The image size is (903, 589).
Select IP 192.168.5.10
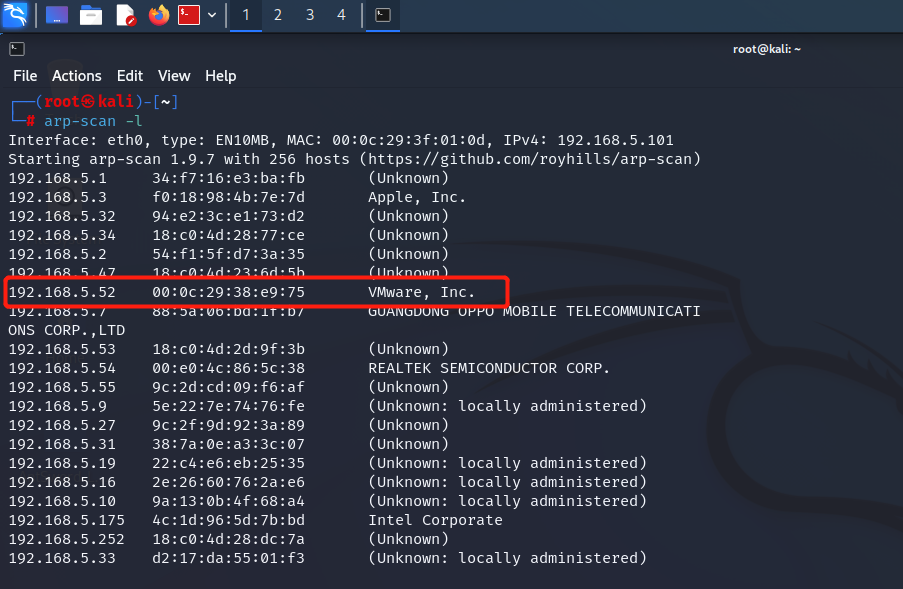pyautogui.click(x=62, y=501)
